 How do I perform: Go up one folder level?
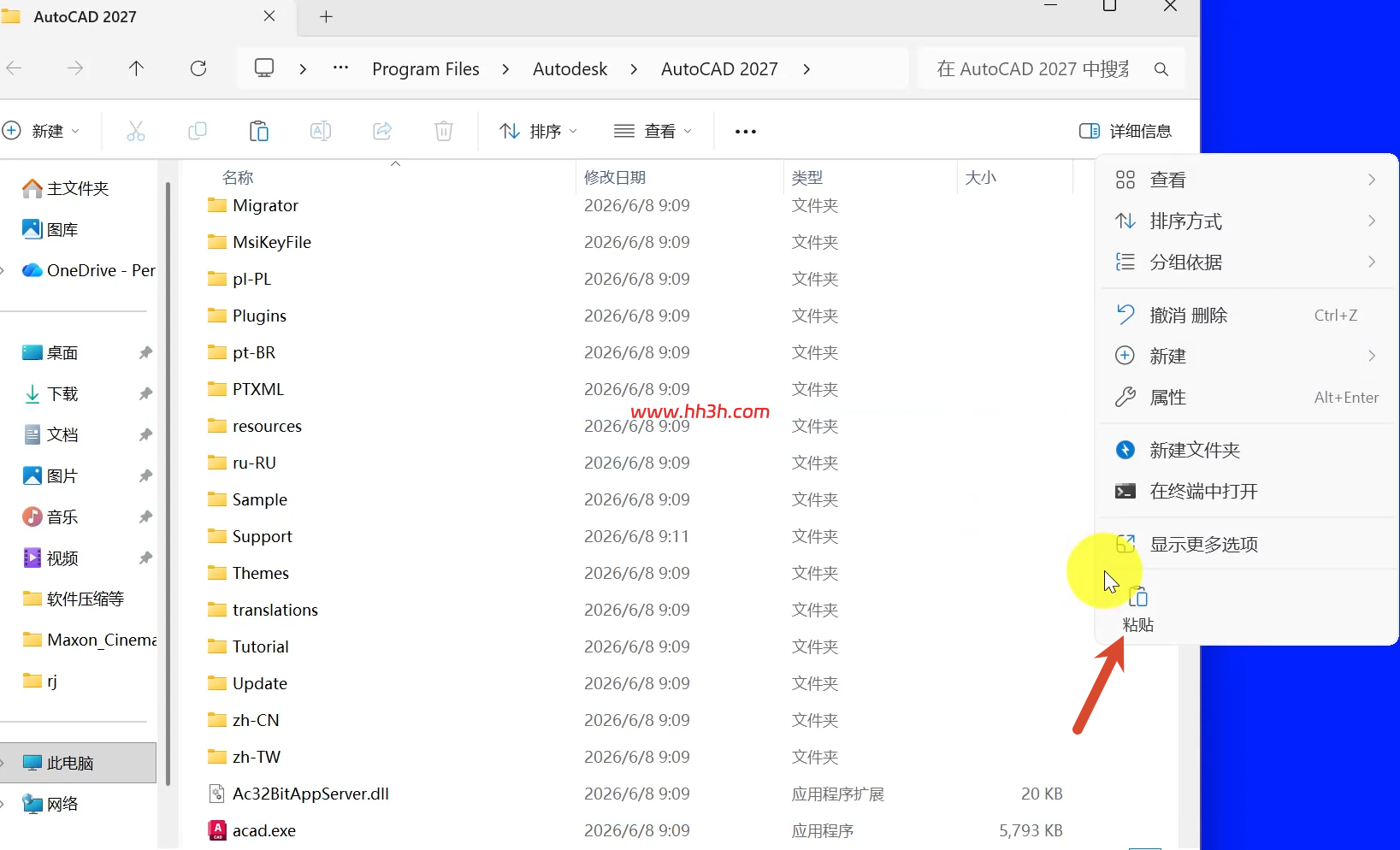pyautogui.click(x=136, y=68)
